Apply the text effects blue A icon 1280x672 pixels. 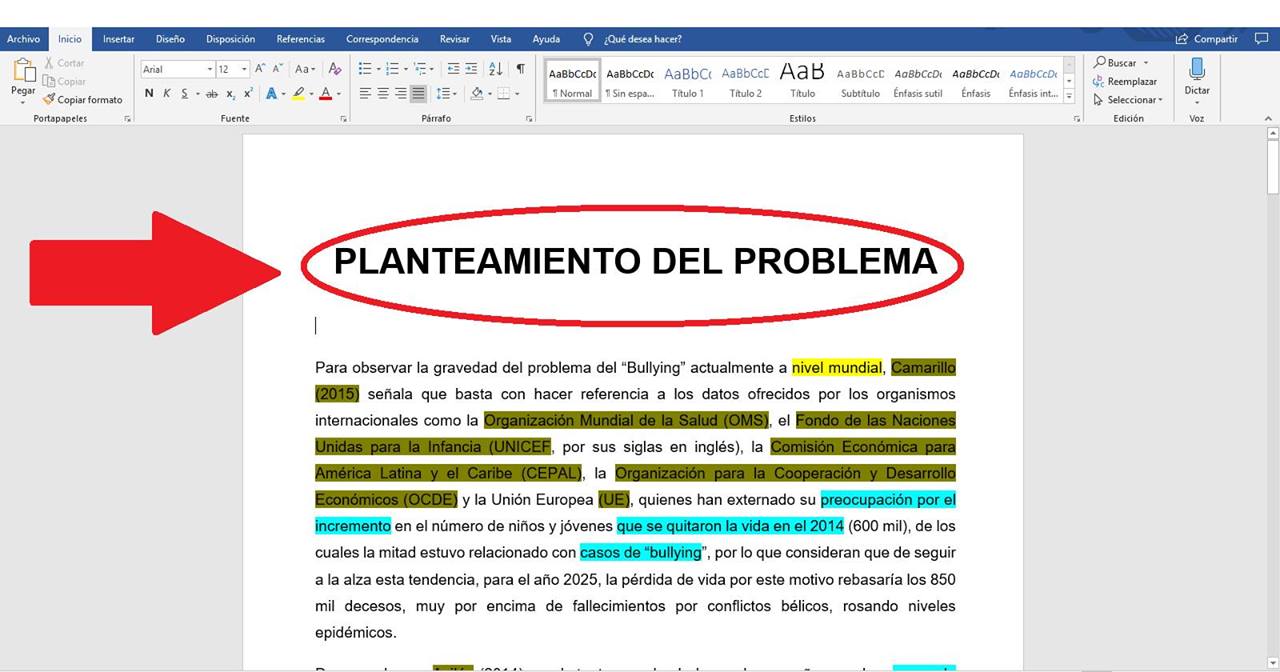pyautogui.click(x=271, y=93)
